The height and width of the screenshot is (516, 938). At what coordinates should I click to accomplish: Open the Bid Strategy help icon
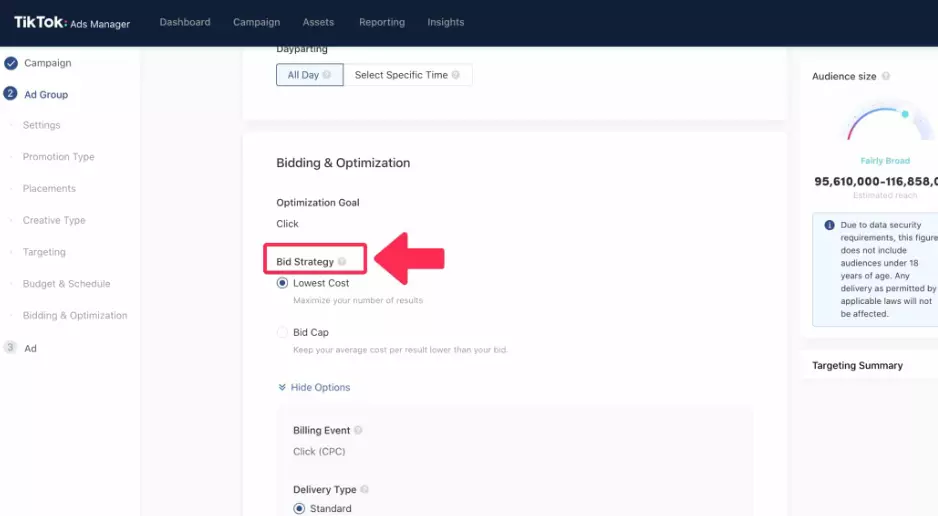[342, 262]
